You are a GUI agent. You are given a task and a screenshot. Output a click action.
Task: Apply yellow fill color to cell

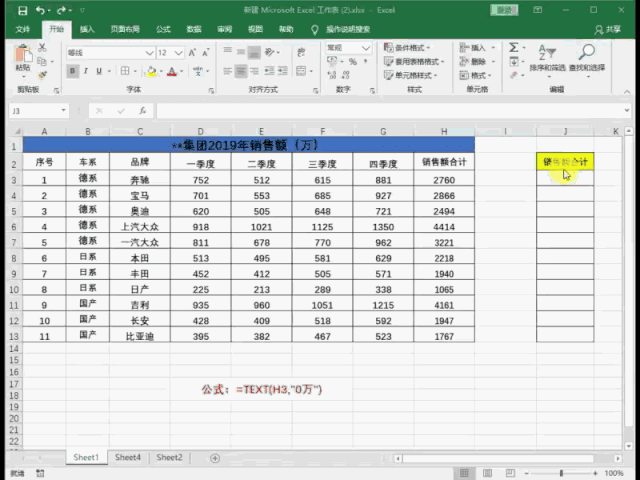151,71
